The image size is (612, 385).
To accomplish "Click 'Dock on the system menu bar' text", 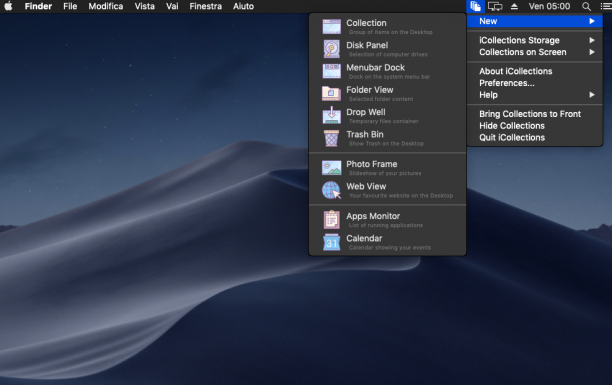I will point(390,77).
